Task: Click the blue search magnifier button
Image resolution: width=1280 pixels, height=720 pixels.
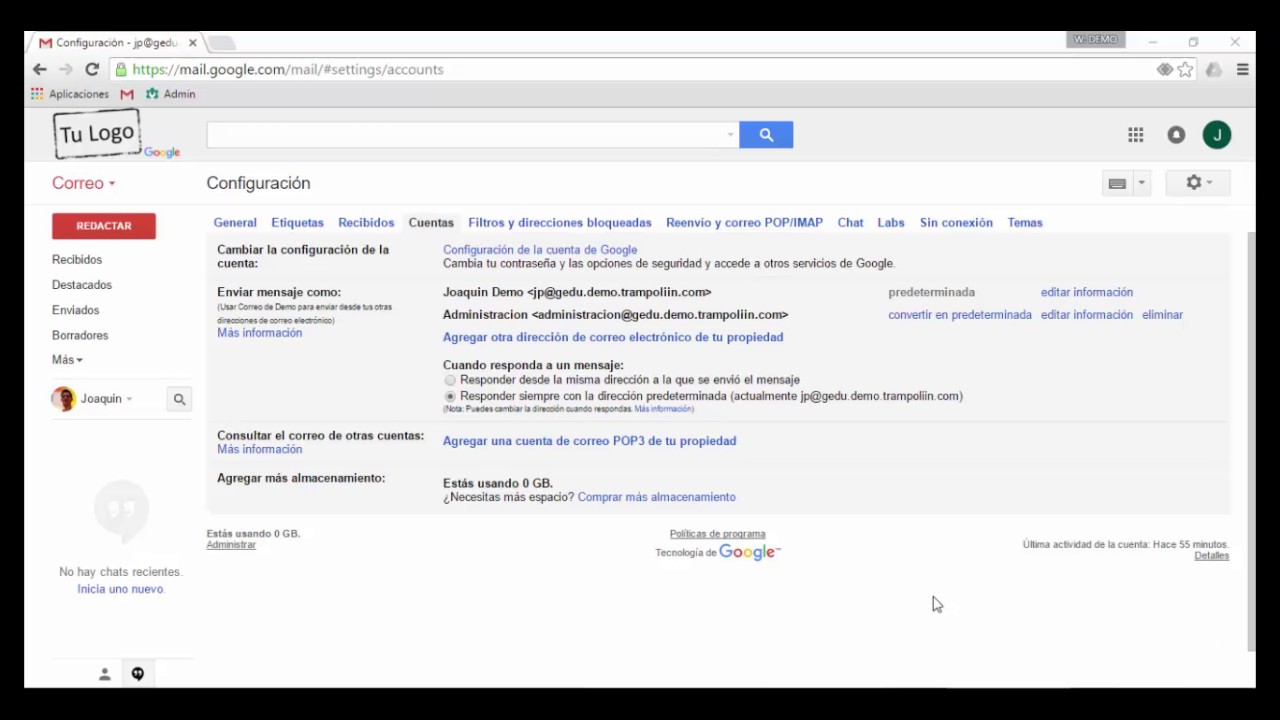Action: (766, 135)
